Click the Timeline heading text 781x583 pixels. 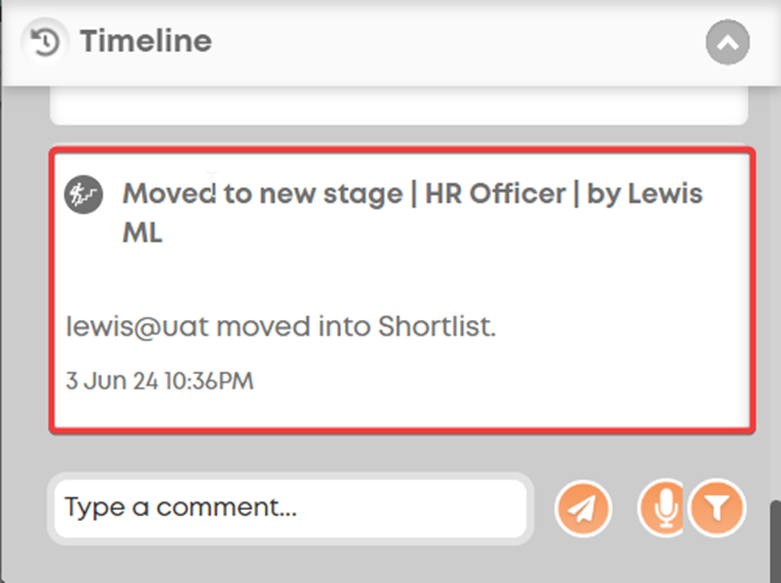pyautogui.click(x=146, y=41)
